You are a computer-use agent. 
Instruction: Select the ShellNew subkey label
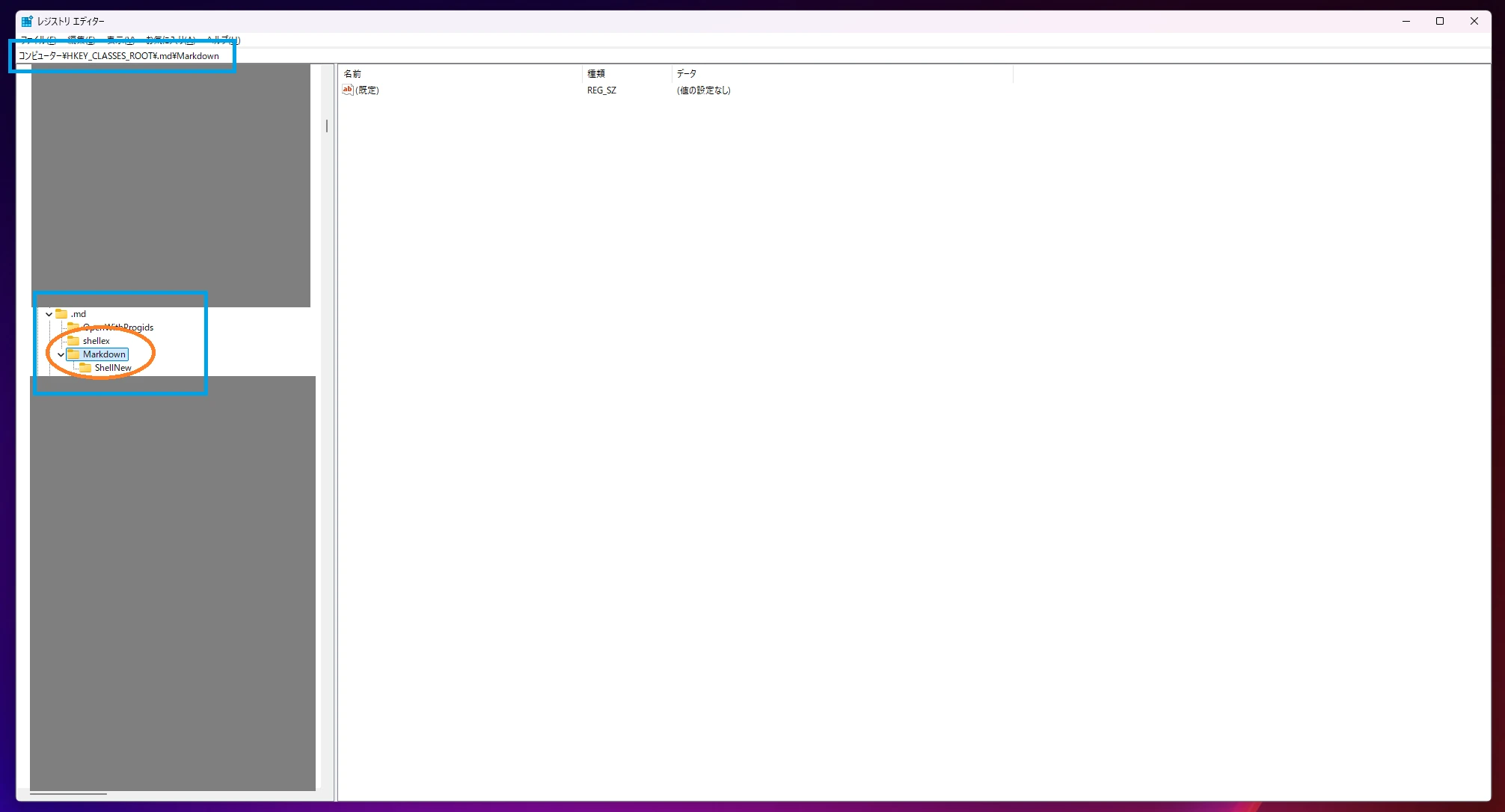(x=113, y=368)
